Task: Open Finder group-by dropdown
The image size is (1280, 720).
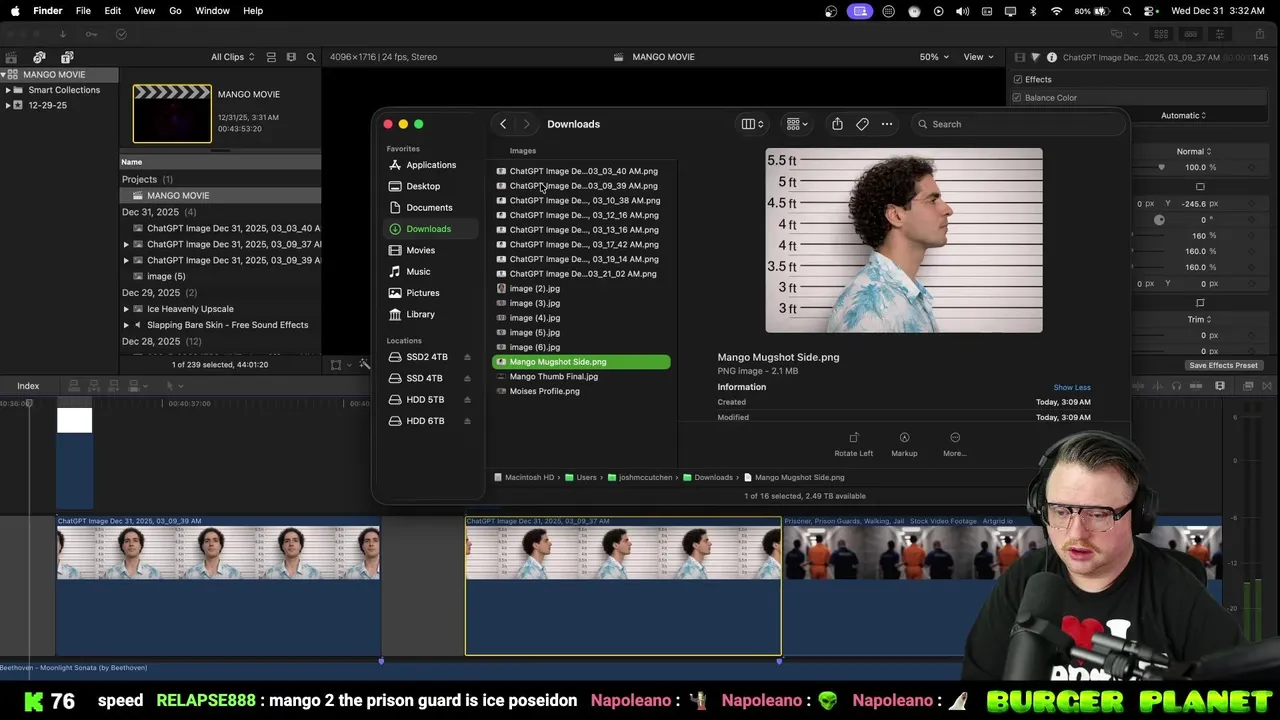Action: [x=797, y=124]
